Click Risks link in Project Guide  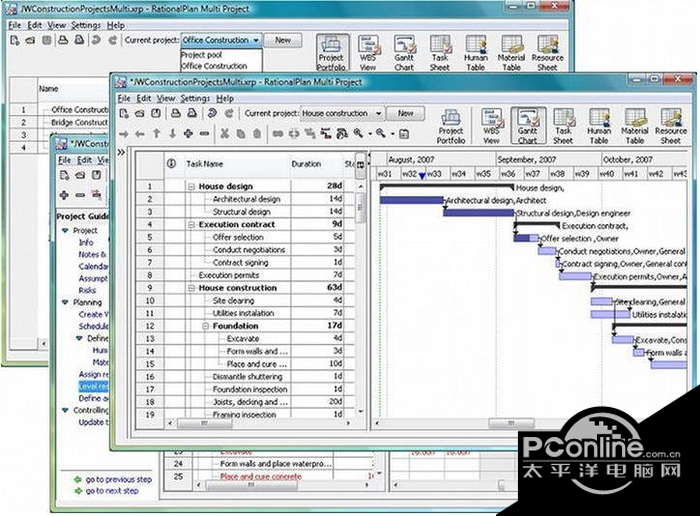pyautogui.click(x=87, y=290)
